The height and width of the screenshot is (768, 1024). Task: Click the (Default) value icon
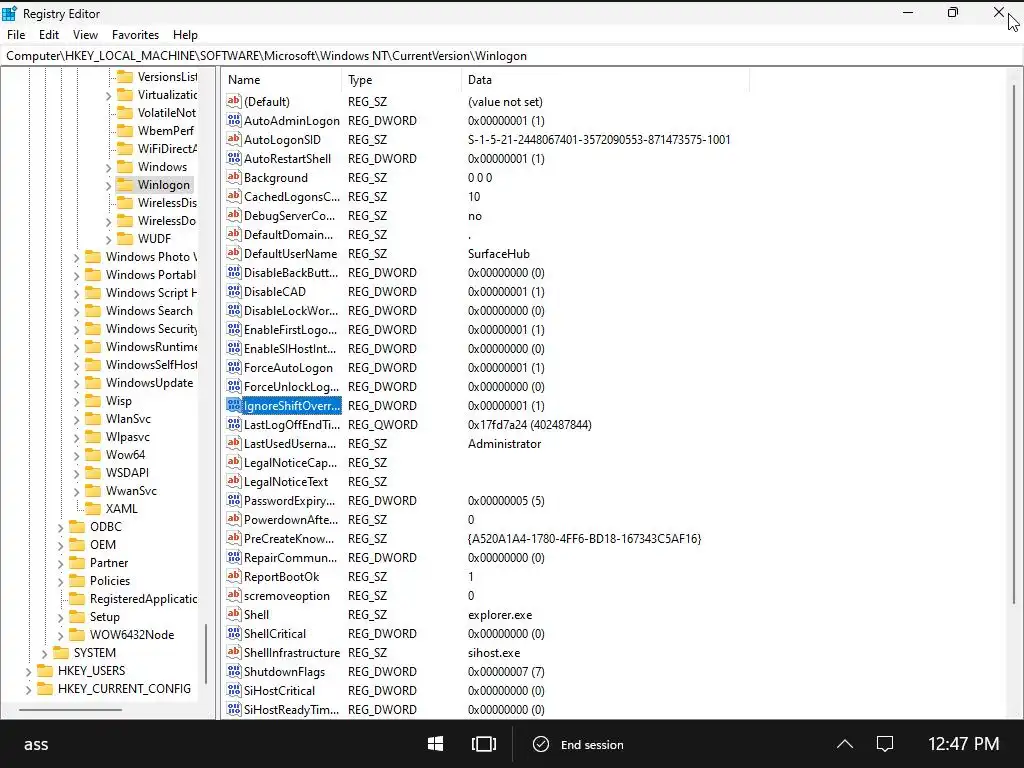coord(234,101)
